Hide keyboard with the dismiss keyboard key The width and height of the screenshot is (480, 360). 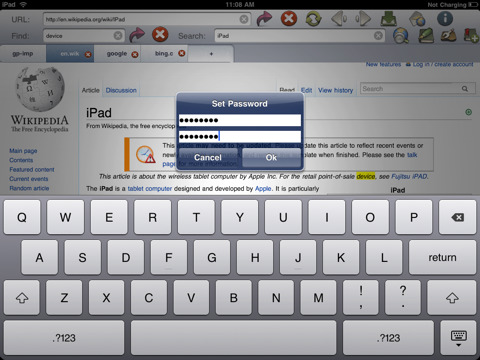tap(458, 338)
